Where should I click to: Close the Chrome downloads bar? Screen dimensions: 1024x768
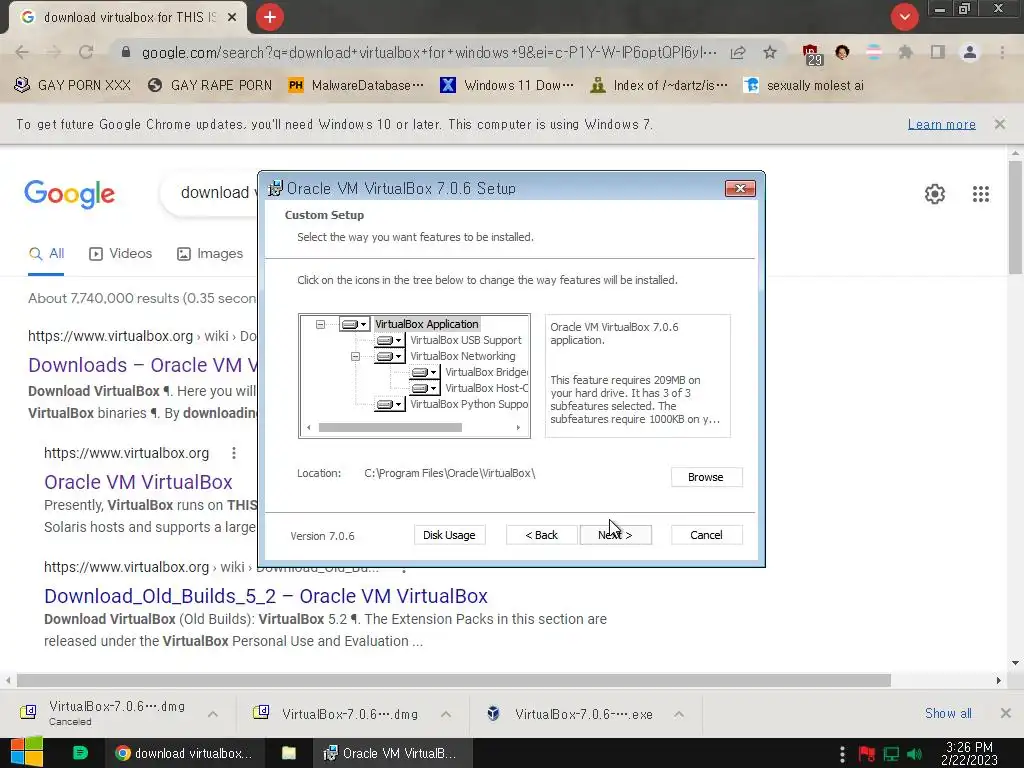pyautogui.click(x=1006, y=714)
